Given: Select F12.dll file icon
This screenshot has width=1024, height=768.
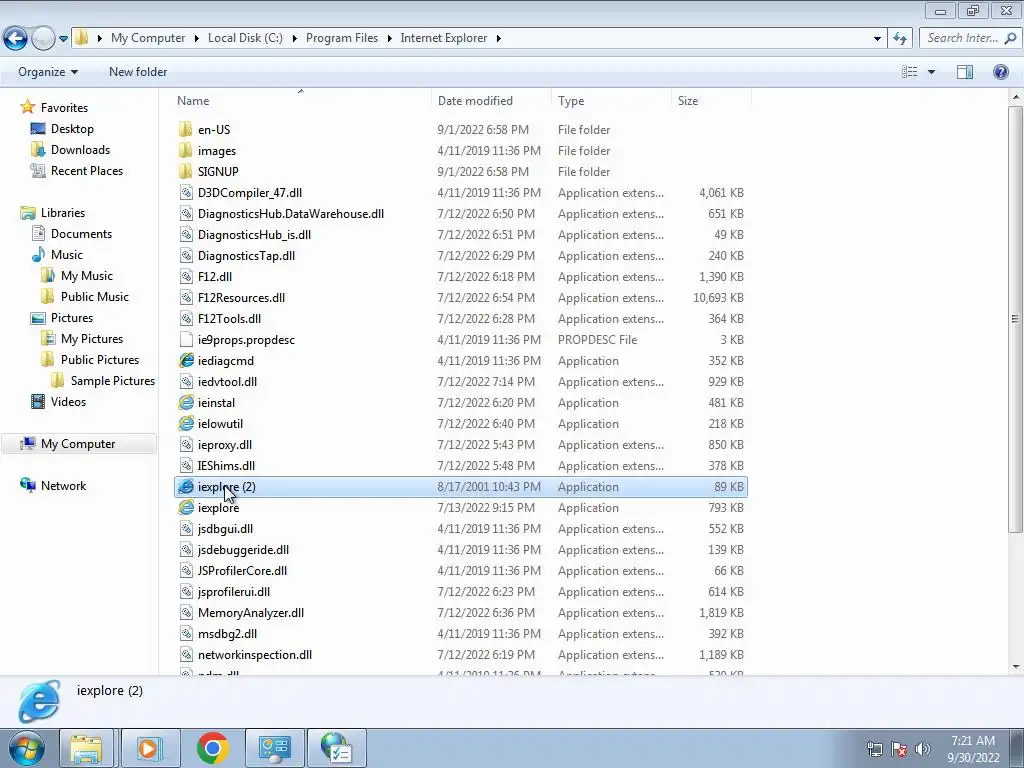Looking at the screenshot, I should [x=186, y=276].
